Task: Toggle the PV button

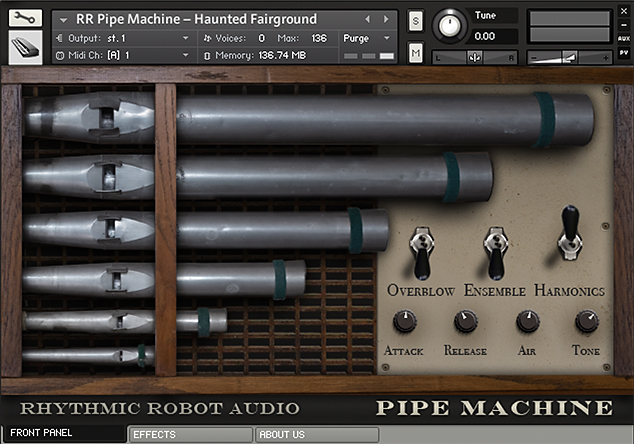Action: click(624, 53)
